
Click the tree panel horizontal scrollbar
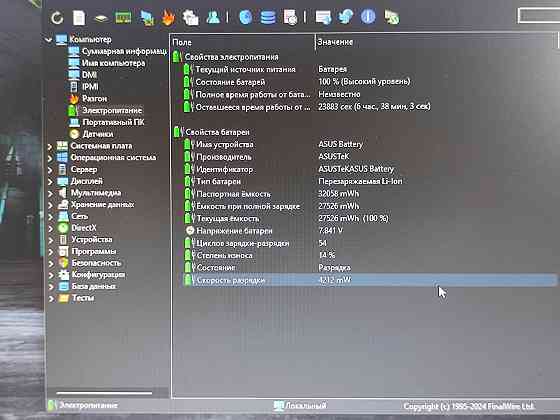[104, 393]
